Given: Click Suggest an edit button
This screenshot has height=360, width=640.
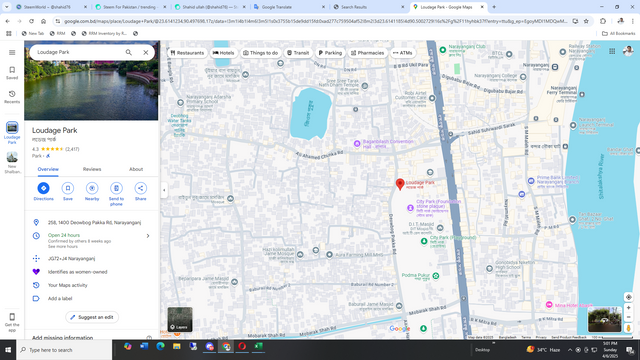Looking at the screenshot, I should 92,317.
